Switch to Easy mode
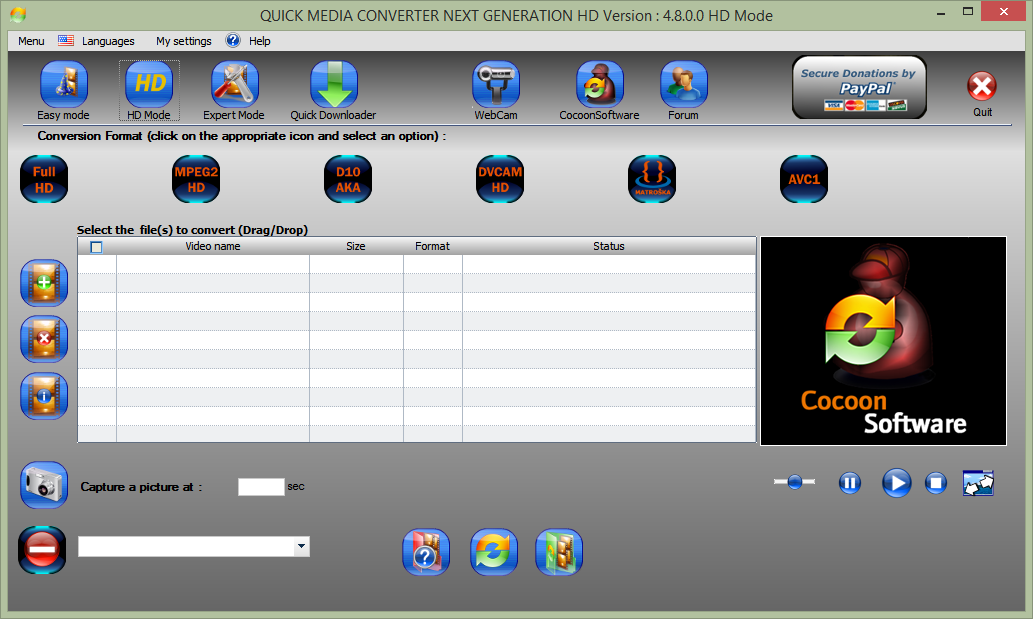Image resolution: width=1034 pixels, height=619 pixels. (x=63, y=84)
